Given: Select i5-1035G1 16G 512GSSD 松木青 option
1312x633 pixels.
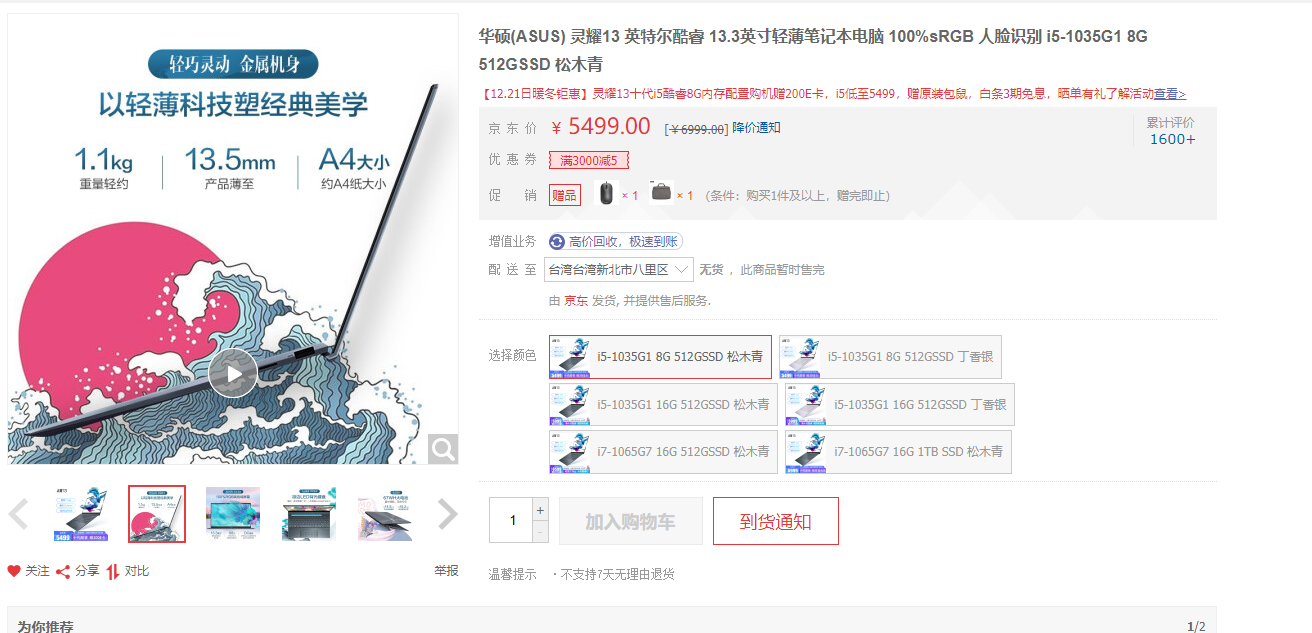Looking at the screenshot, I should coord(663,405).
